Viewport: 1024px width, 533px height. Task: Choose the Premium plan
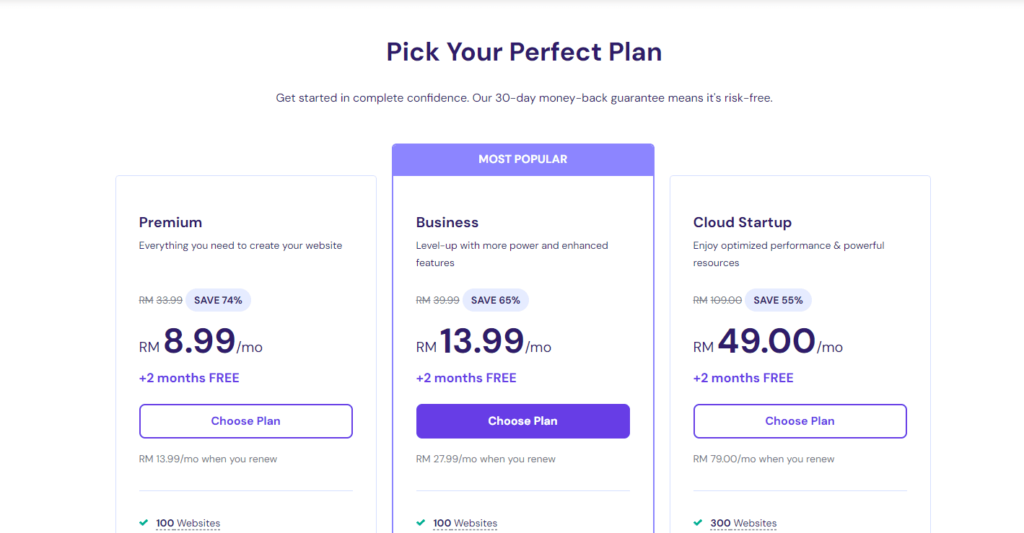[x=246, y=421]
